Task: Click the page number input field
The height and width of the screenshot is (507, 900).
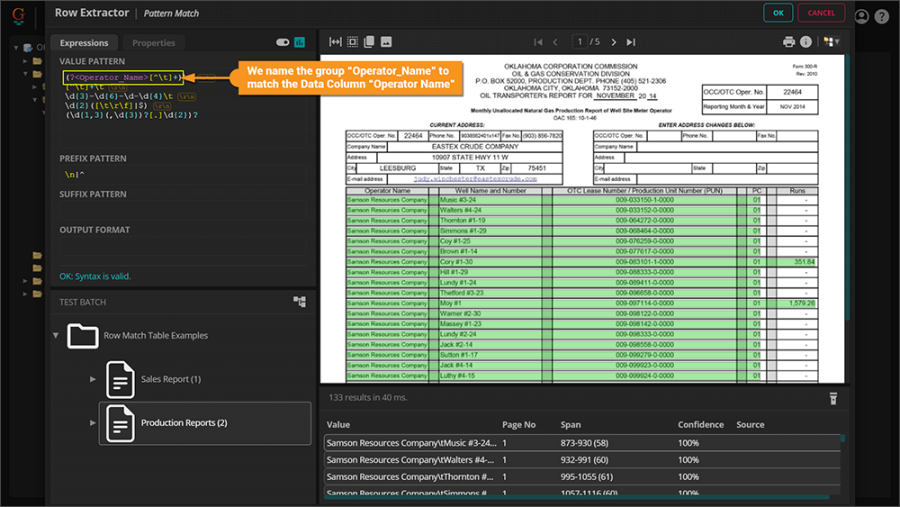Action: tap(579, 42)
